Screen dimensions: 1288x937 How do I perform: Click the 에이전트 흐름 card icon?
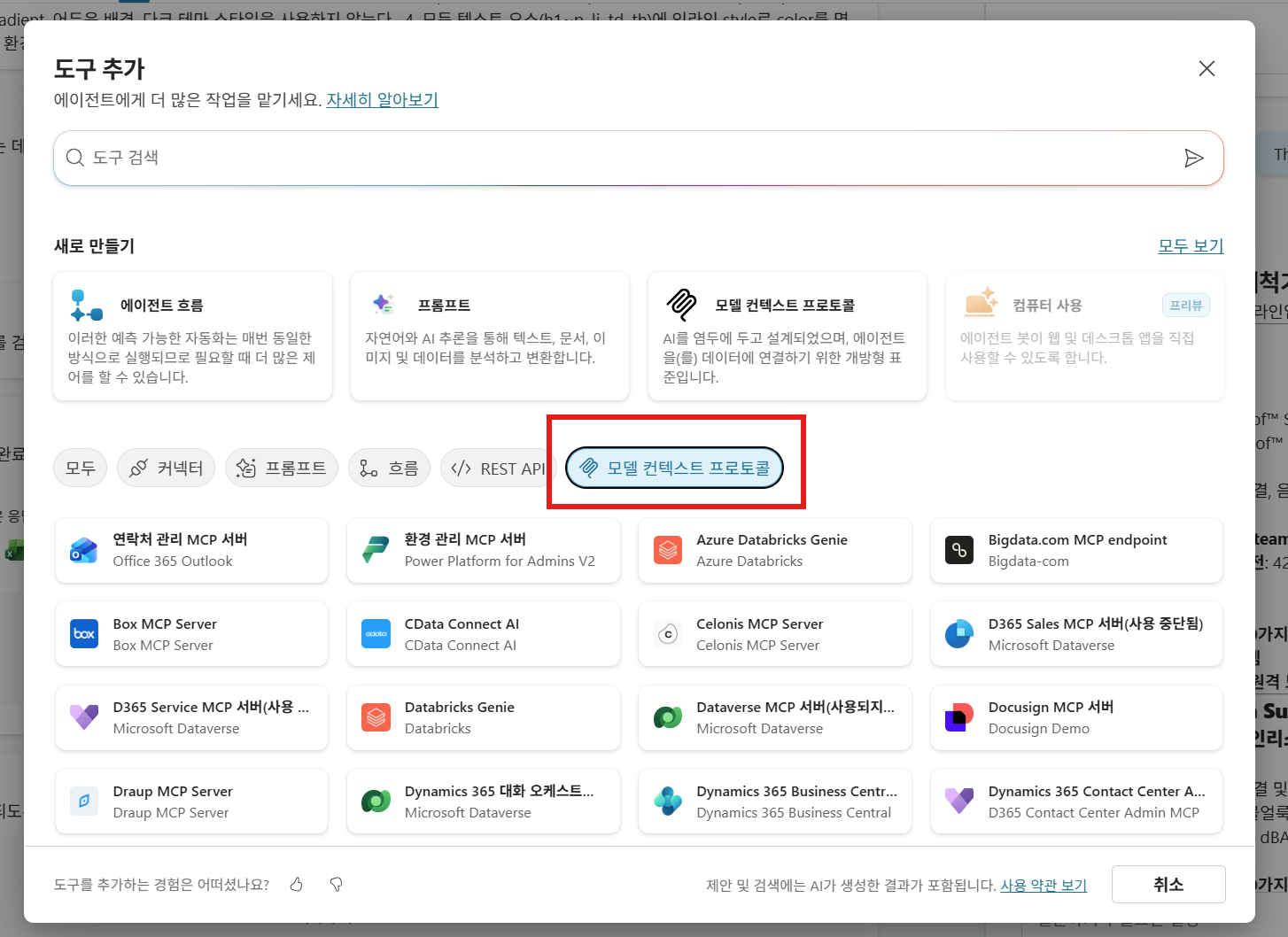[86, 306]
